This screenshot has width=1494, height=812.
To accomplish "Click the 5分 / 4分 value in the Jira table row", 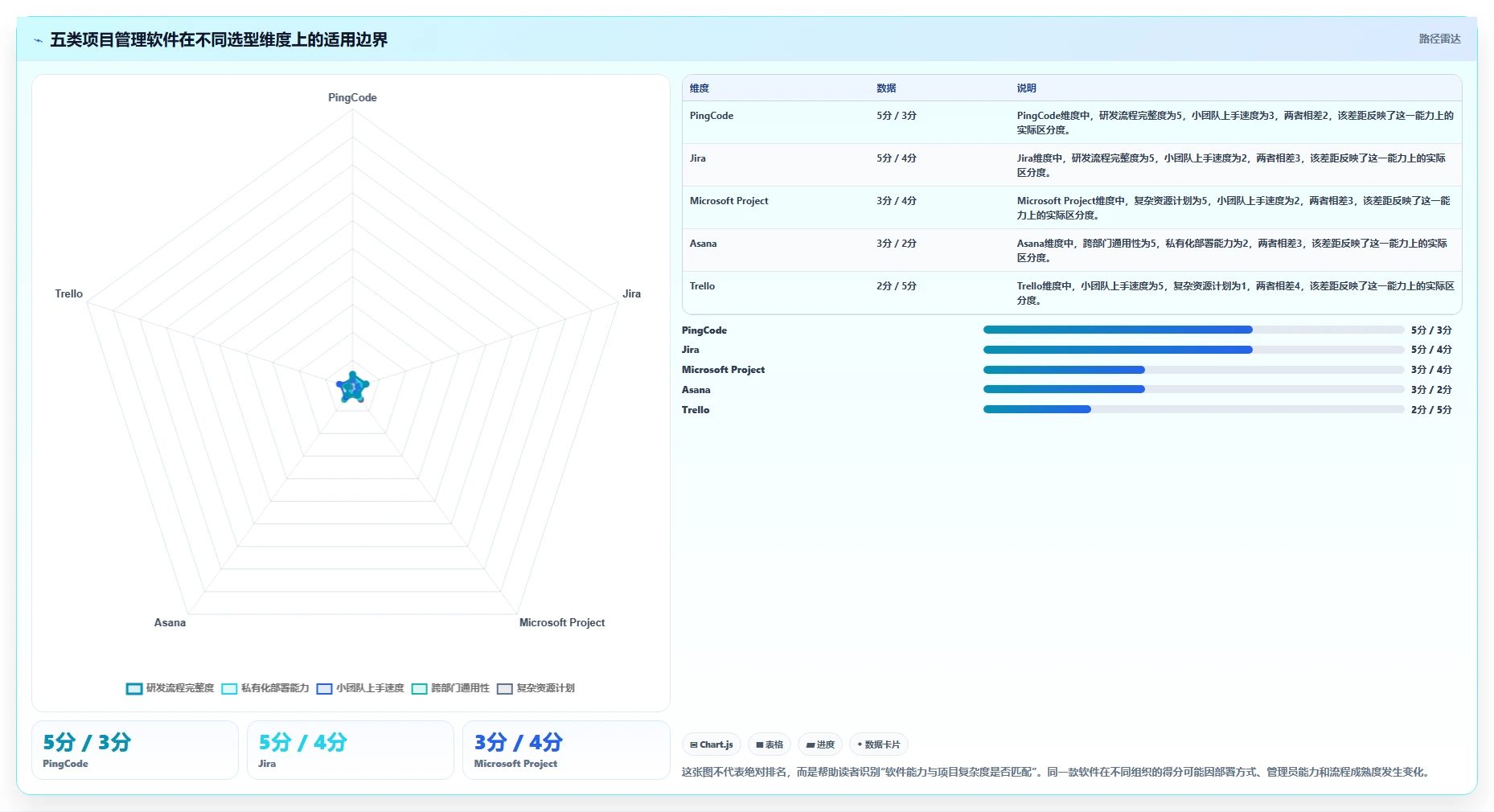I will 897,158.
